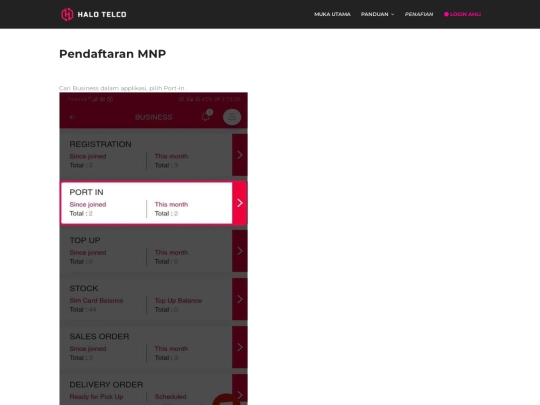Image resolution: width=540 pixels, height=405 pixels.
Task: Open REGISTRATION row chevron arrow
Action: (240, 155)
